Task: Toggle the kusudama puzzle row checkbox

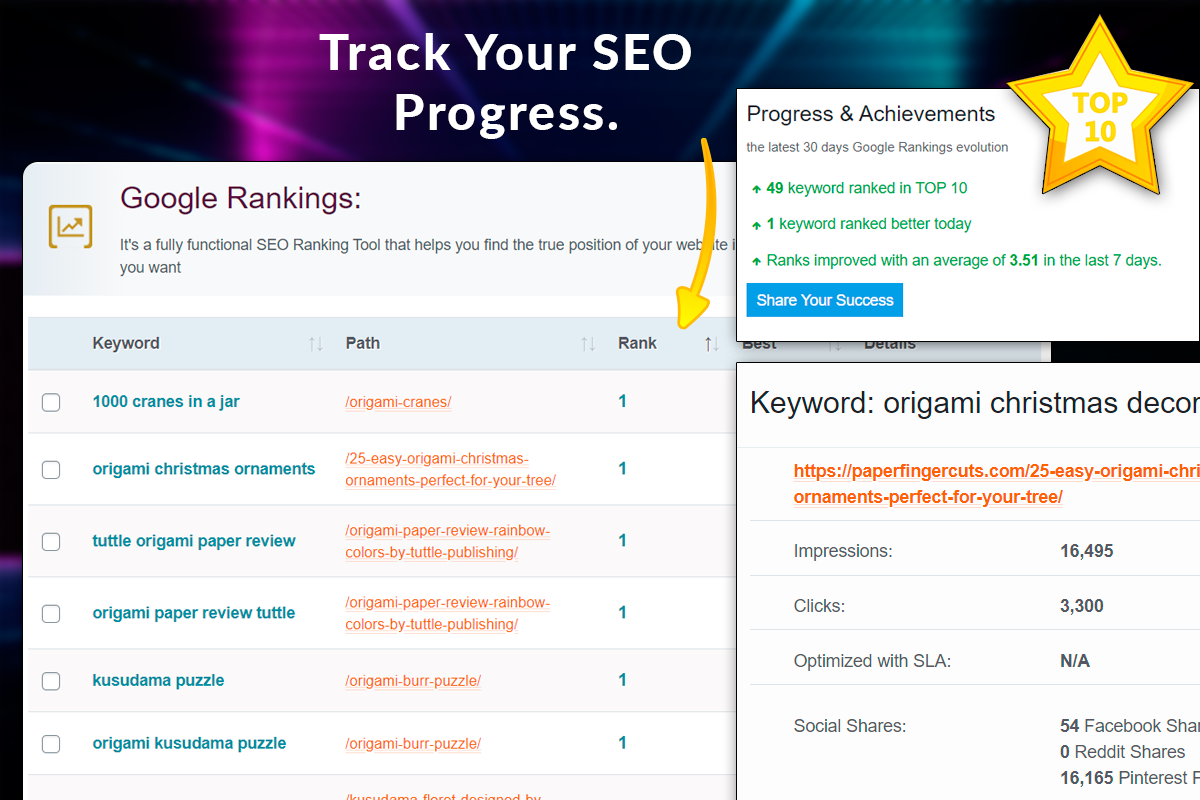Action: 51,681
